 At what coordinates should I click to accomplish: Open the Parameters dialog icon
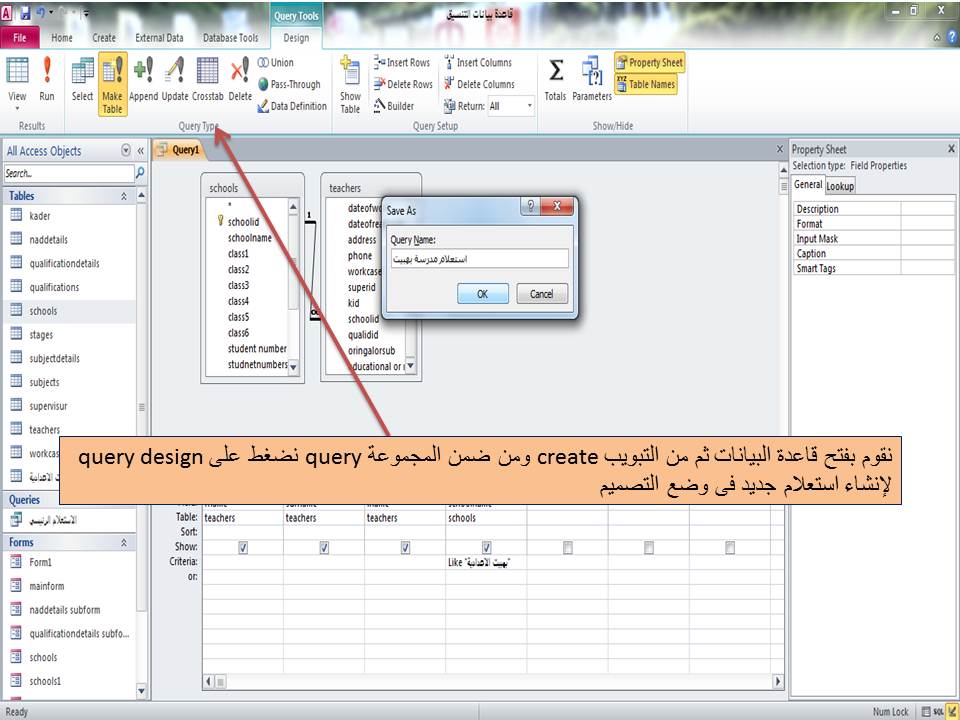(591, 80)
